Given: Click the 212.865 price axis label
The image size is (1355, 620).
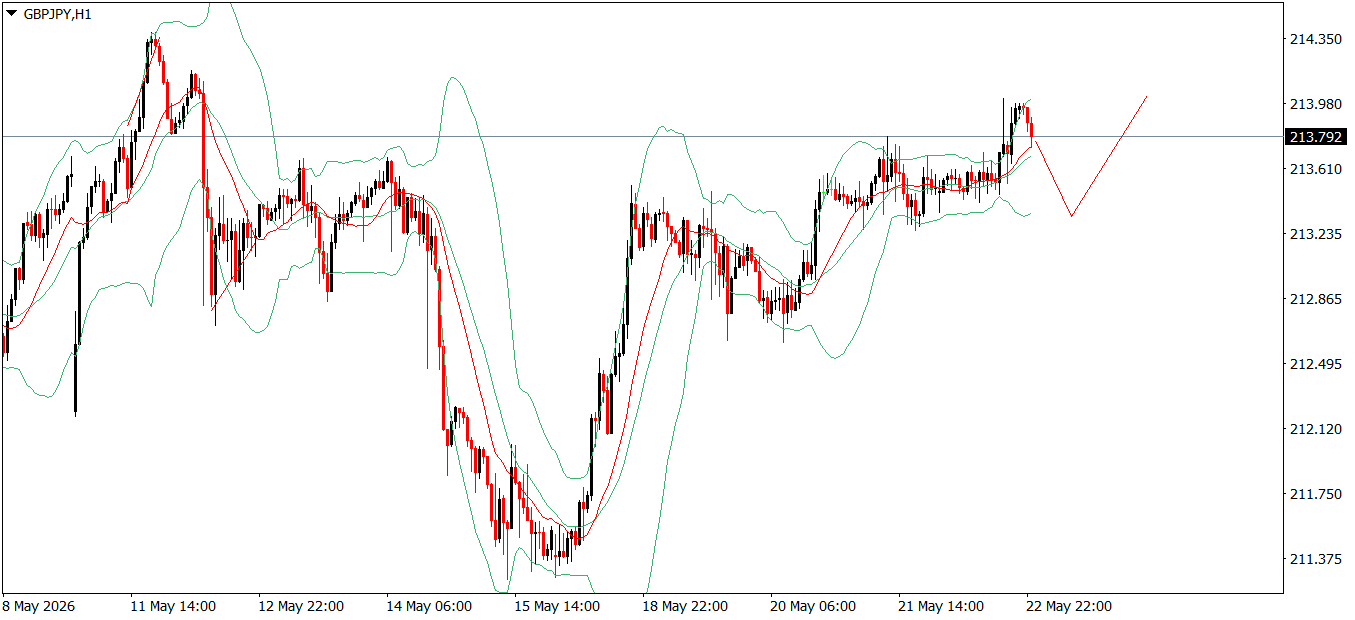Looking at the screenshot, I should point(1316,299).
